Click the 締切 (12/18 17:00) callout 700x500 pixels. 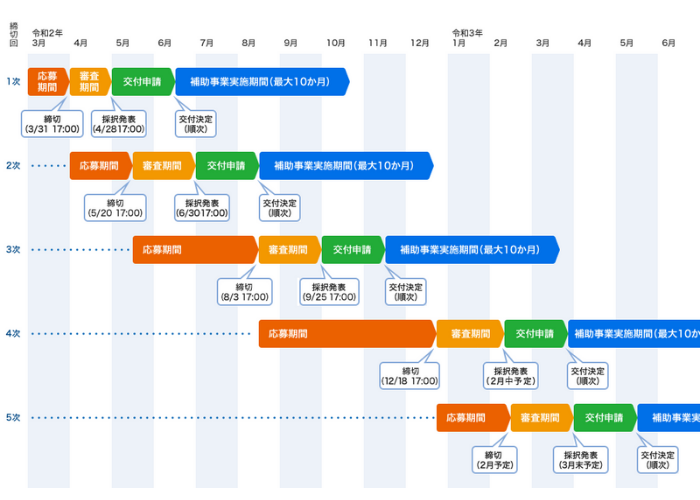(409, 375)
